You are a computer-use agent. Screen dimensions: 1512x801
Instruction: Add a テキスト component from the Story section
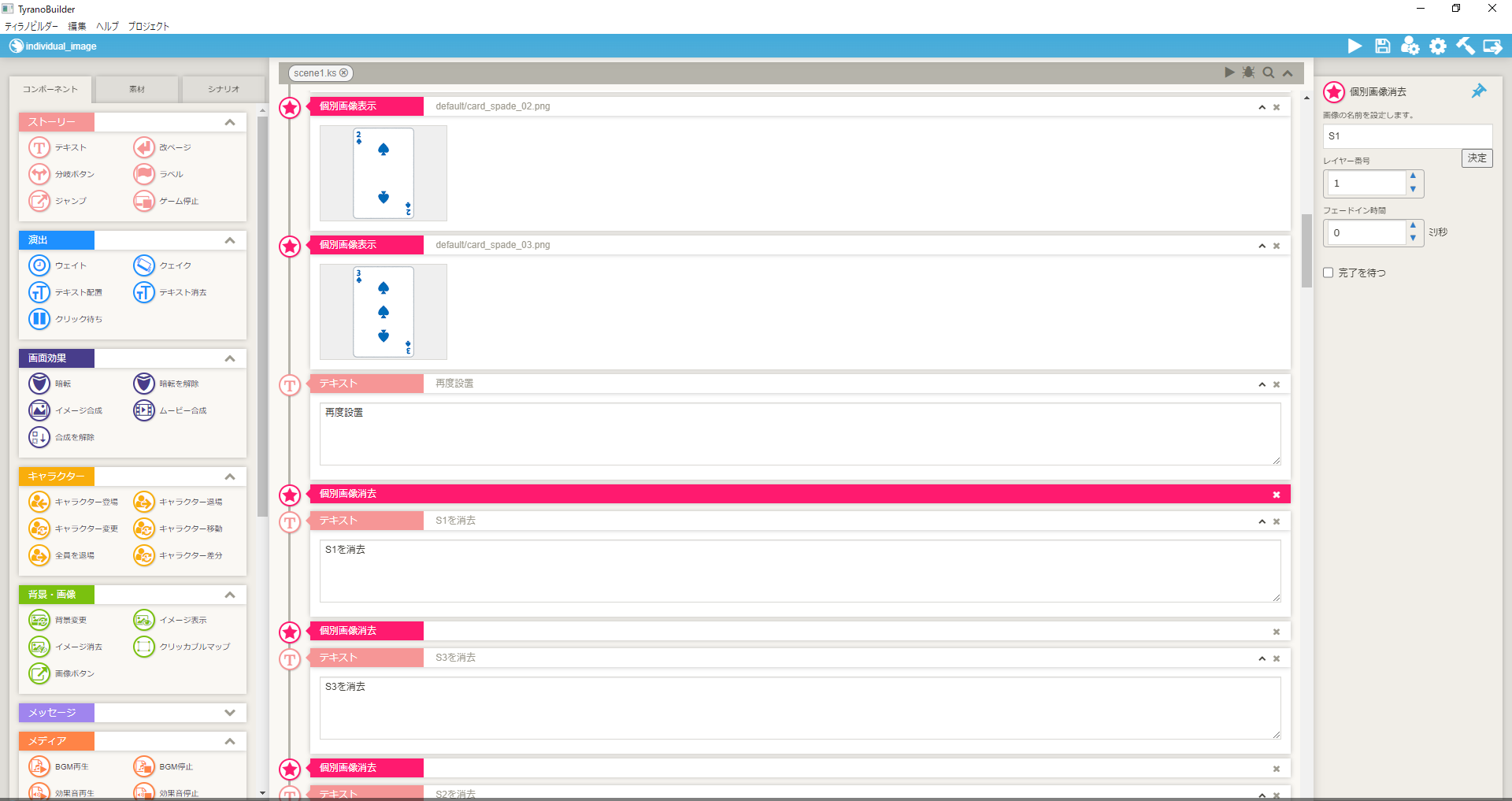57,147
